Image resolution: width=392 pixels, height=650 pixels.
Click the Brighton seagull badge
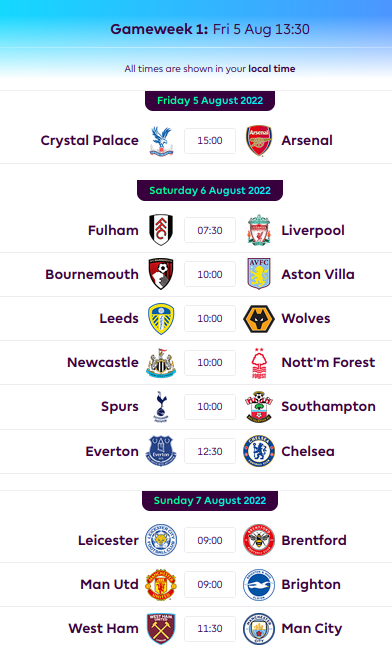[x=259, y=585]
